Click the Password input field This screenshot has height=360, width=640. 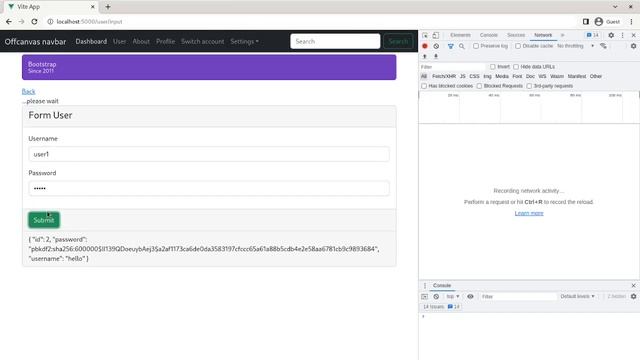coord(209,189)
